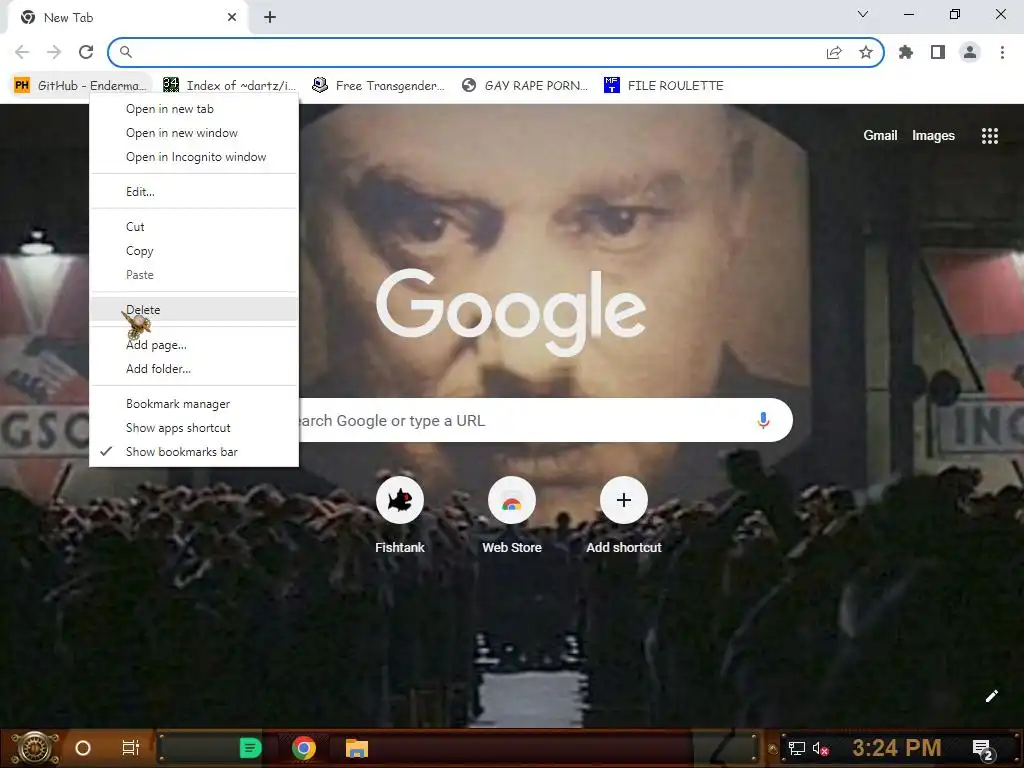1024x768 pixels.
Task: Delete the bookmark via context menu
Action: [194, 310]
